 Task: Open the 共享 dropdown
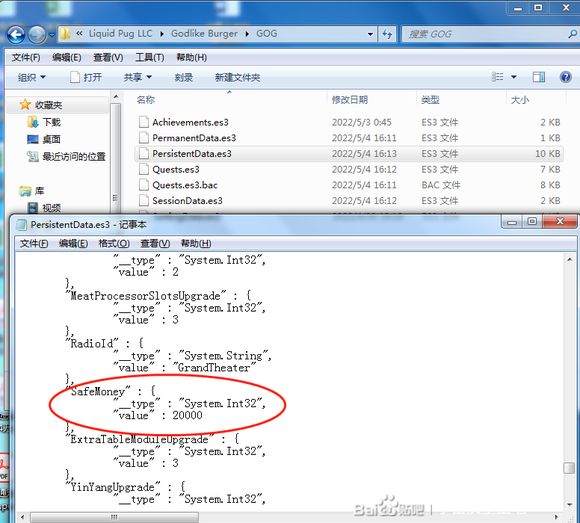pyautogui.click(x=138, y=77)
